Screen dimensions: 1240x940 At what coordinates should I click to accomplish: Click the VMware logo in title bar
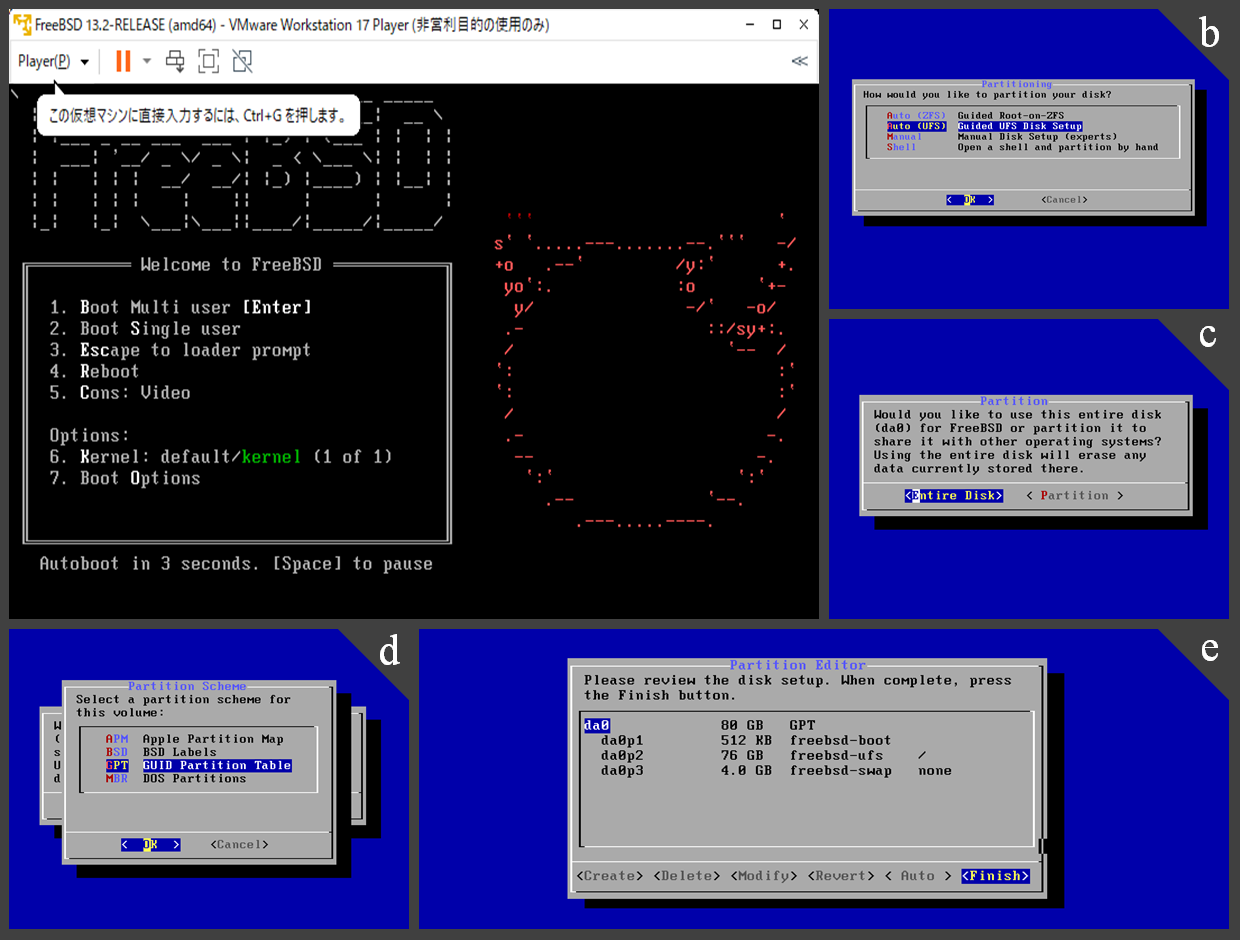(x=21, y=24)
